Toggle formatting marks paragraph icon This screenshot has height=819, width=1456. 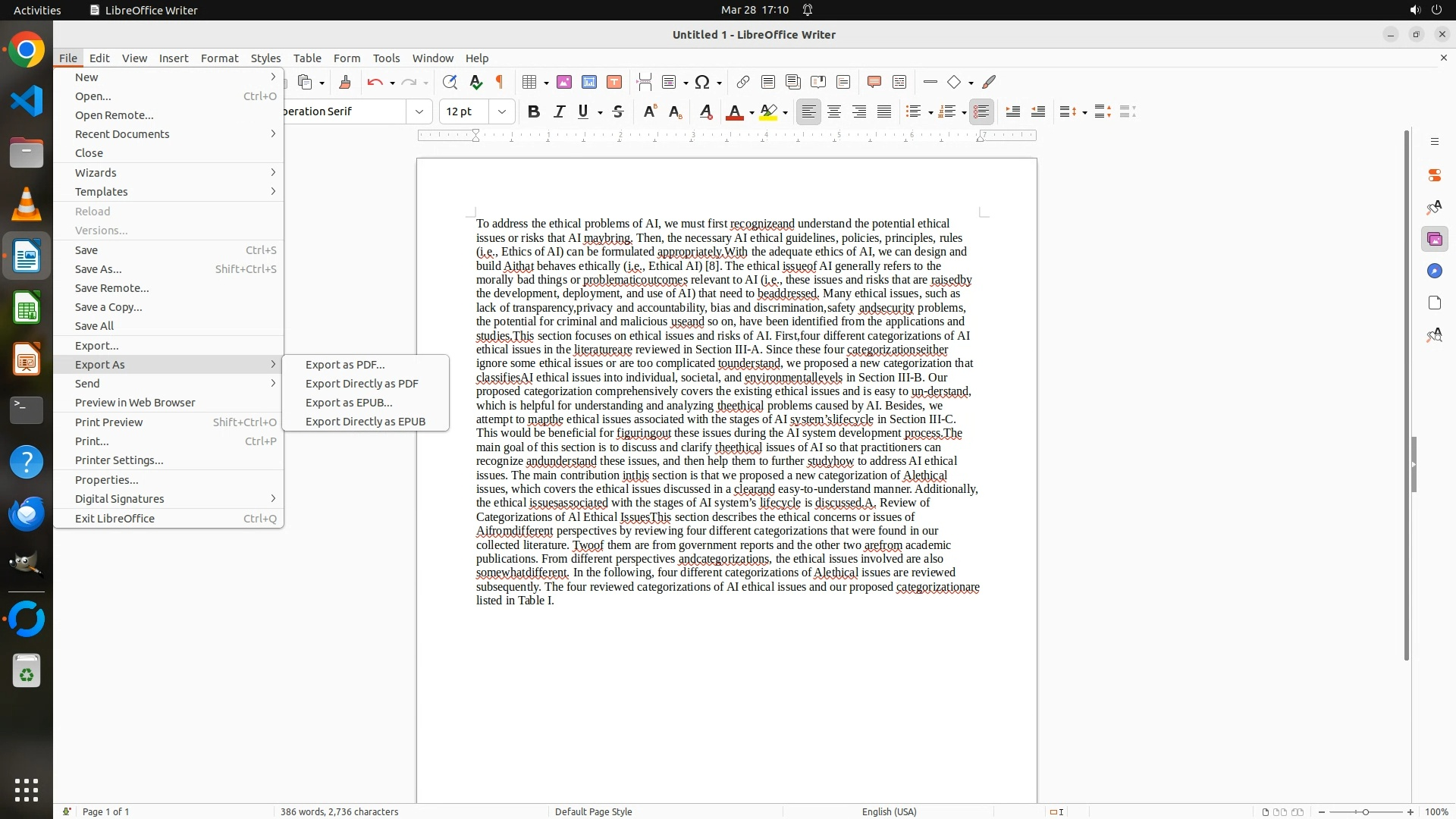tap(500, 82)
